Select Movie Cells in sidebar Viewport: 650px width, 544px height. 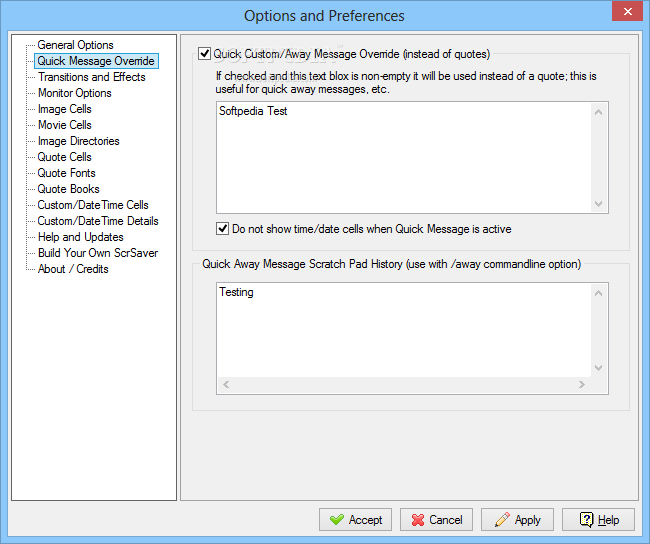65,125
